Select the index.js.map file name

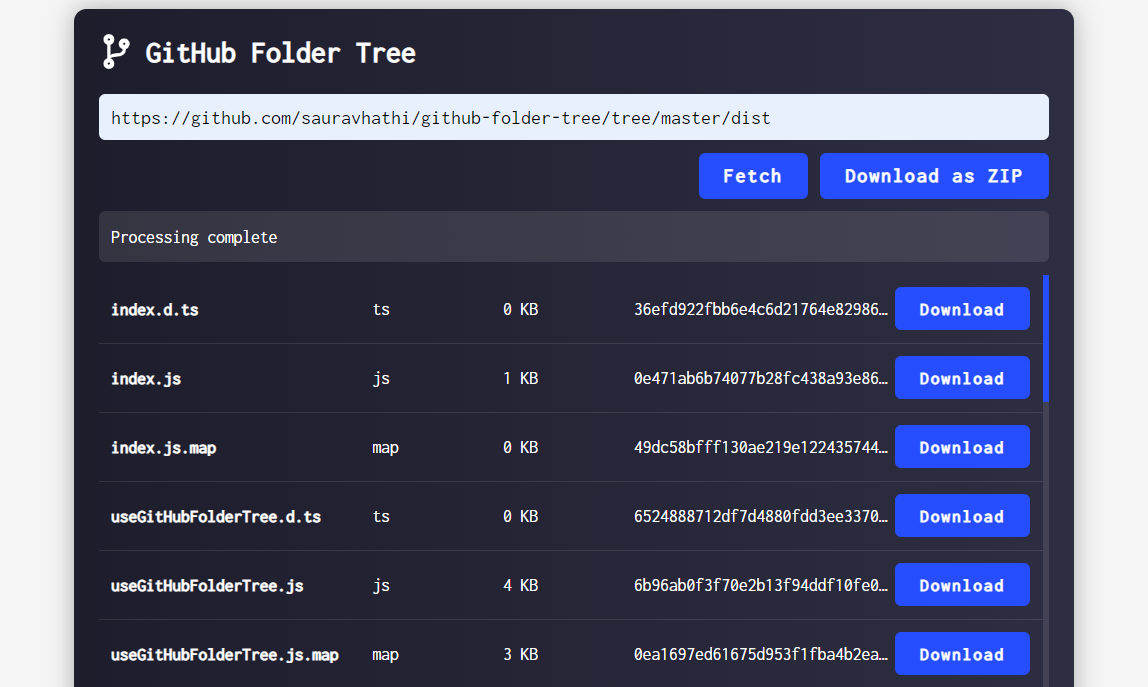click(x=163, y=448)
